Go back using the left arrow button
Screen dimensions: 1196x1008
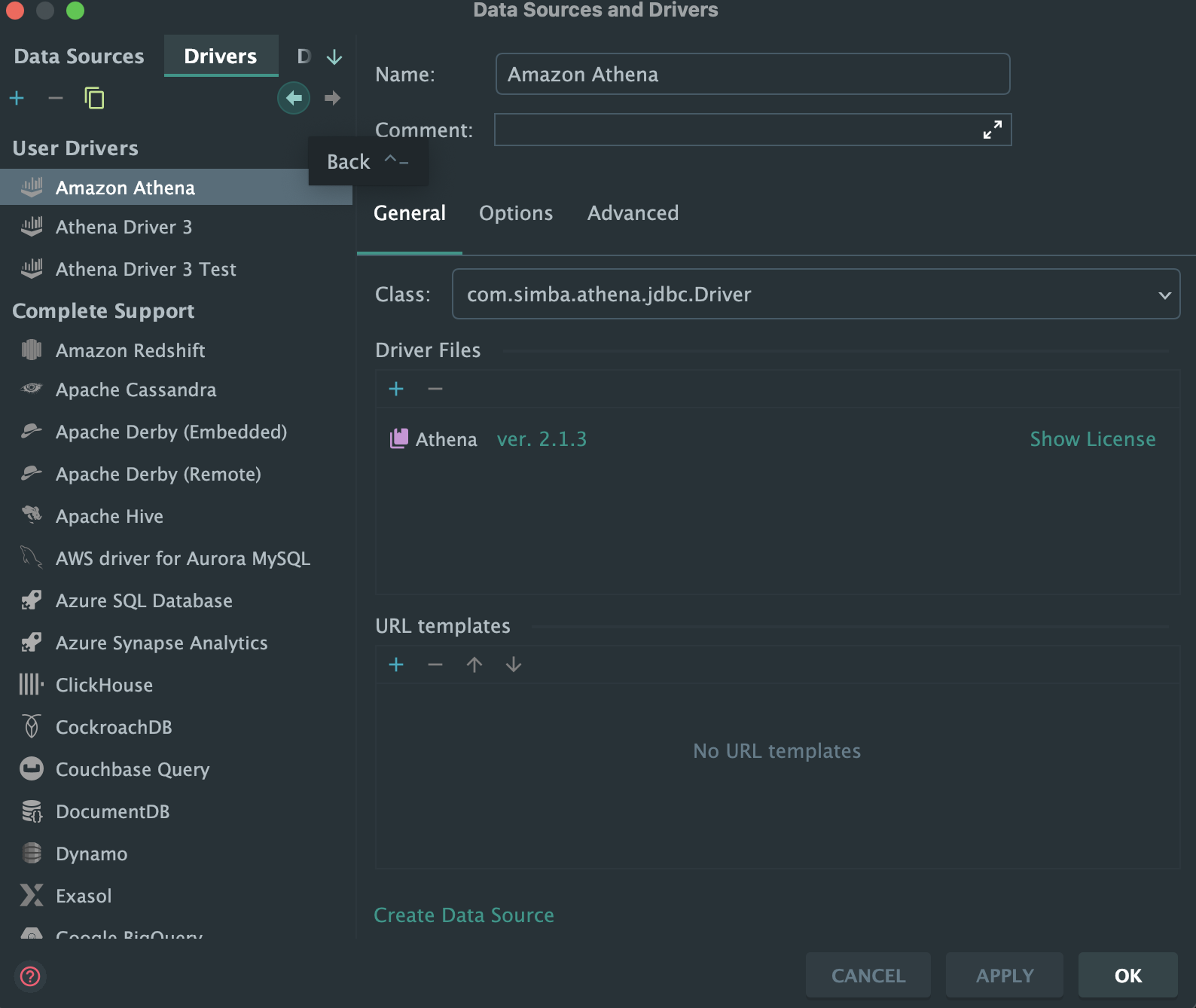pyautogui.click(x=294, y=98)
